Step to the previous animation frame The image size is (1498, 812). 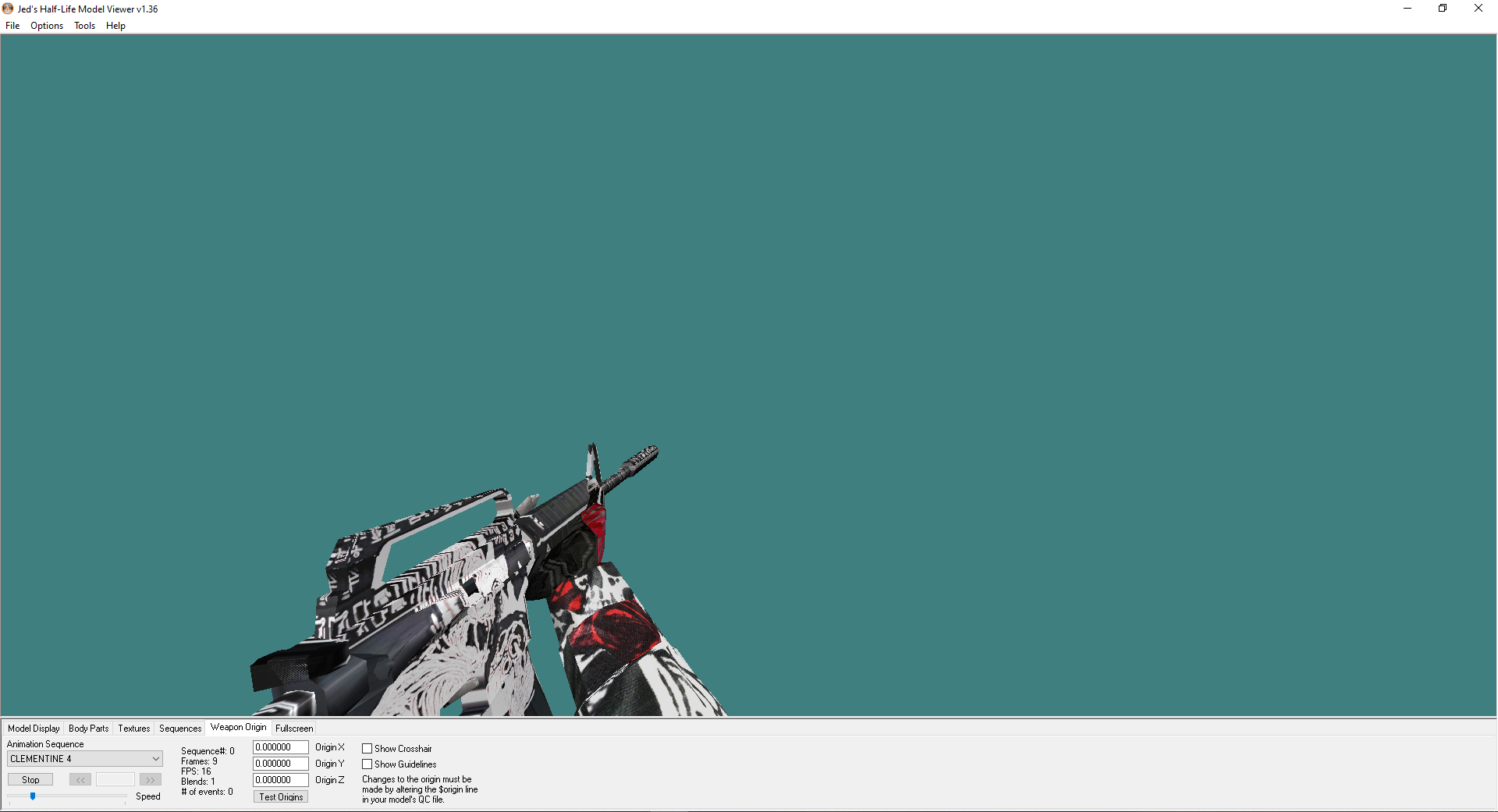[x=80, y=780]
